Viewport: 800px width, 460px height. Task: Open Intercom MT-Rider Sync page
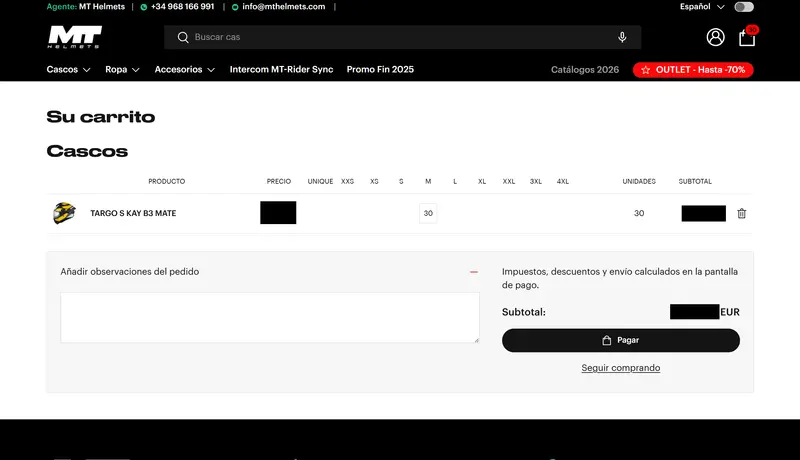[281, 69]
